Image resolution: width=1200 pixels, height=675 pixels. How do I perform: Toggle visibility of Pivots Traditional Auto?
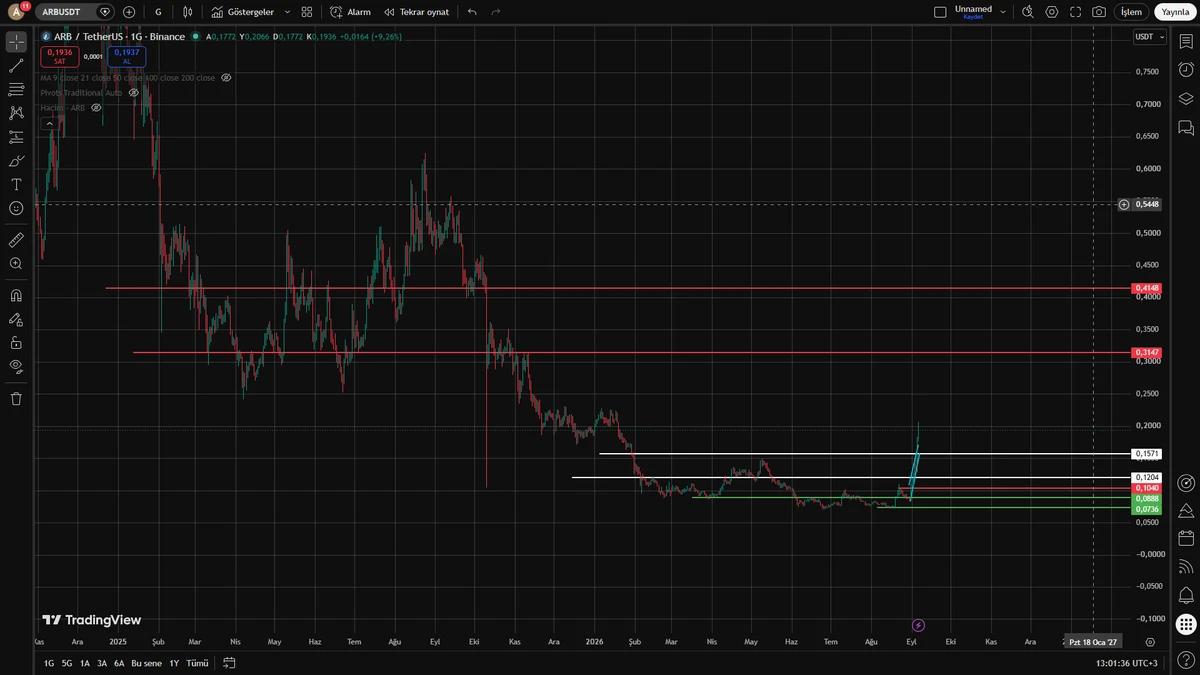coord(134,92)
